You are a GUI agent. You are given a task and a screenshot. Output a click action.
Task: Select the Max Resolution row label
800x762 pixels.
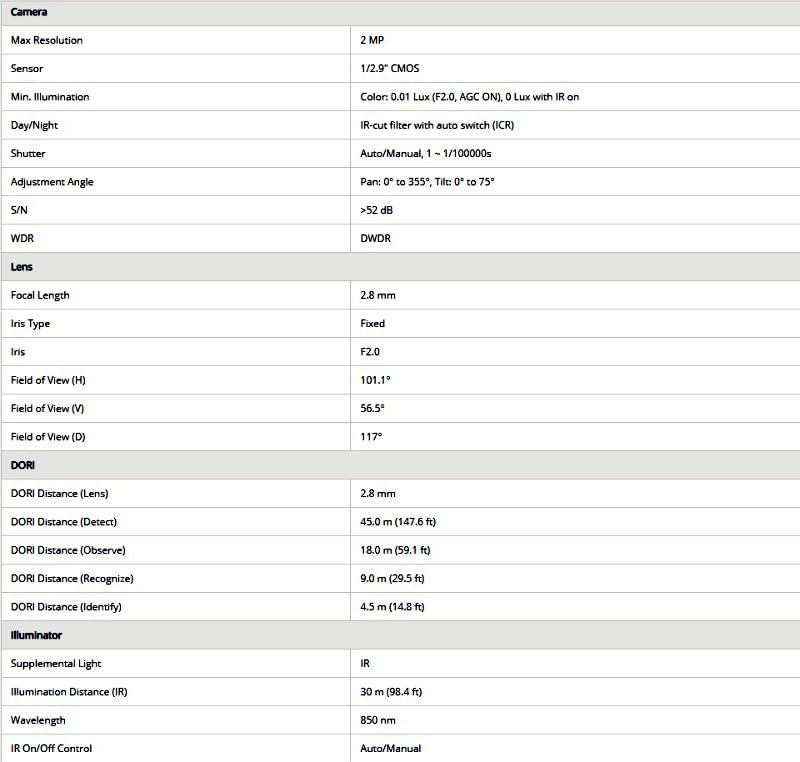[47, 40]
